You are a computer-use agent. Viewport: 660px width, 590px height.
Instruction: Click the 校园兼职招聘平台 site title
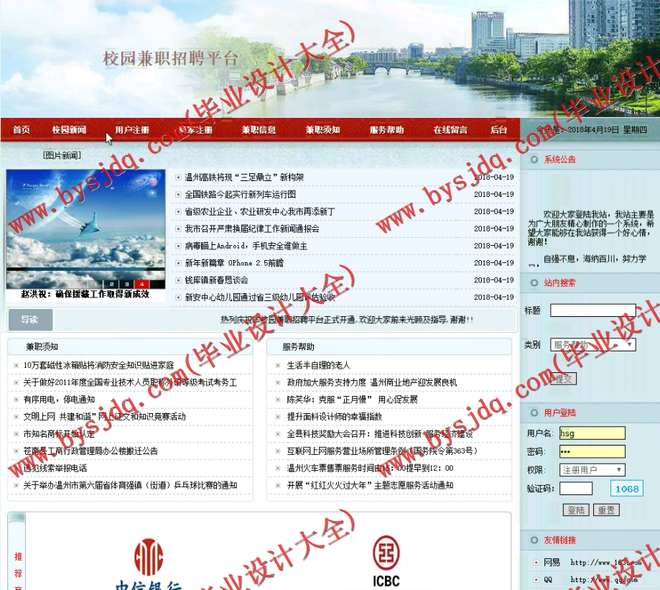[170, 58]
